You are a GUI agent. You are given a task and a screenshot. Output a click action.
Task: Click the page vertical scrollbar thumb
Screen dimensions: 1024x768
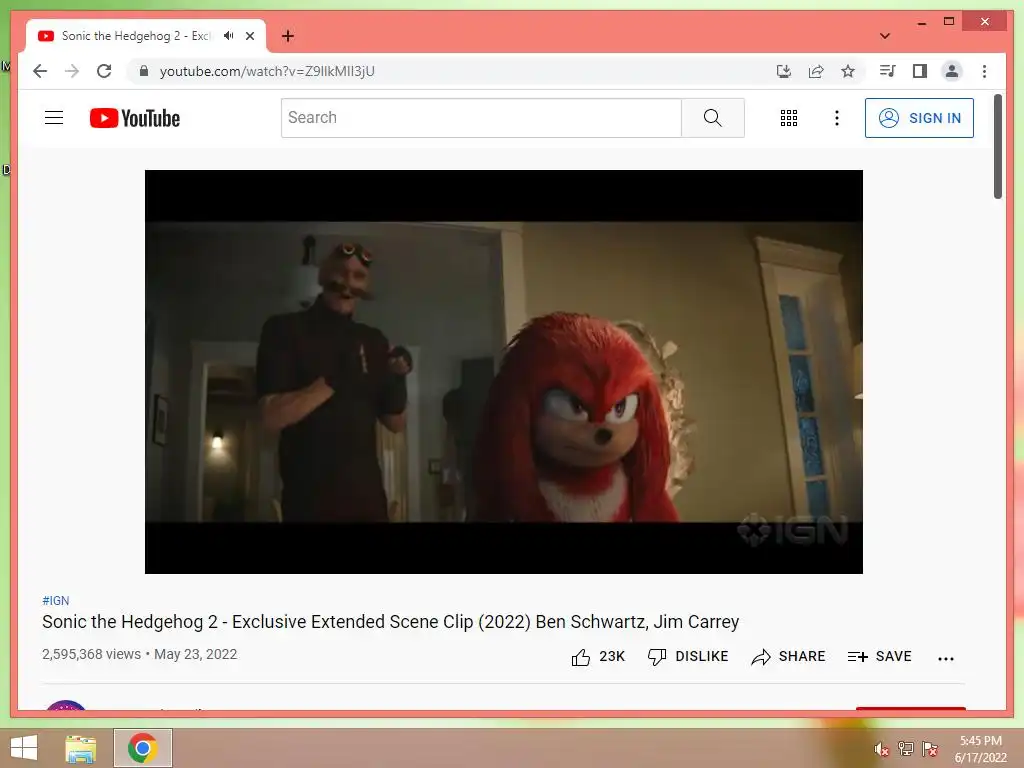(997, 146)
